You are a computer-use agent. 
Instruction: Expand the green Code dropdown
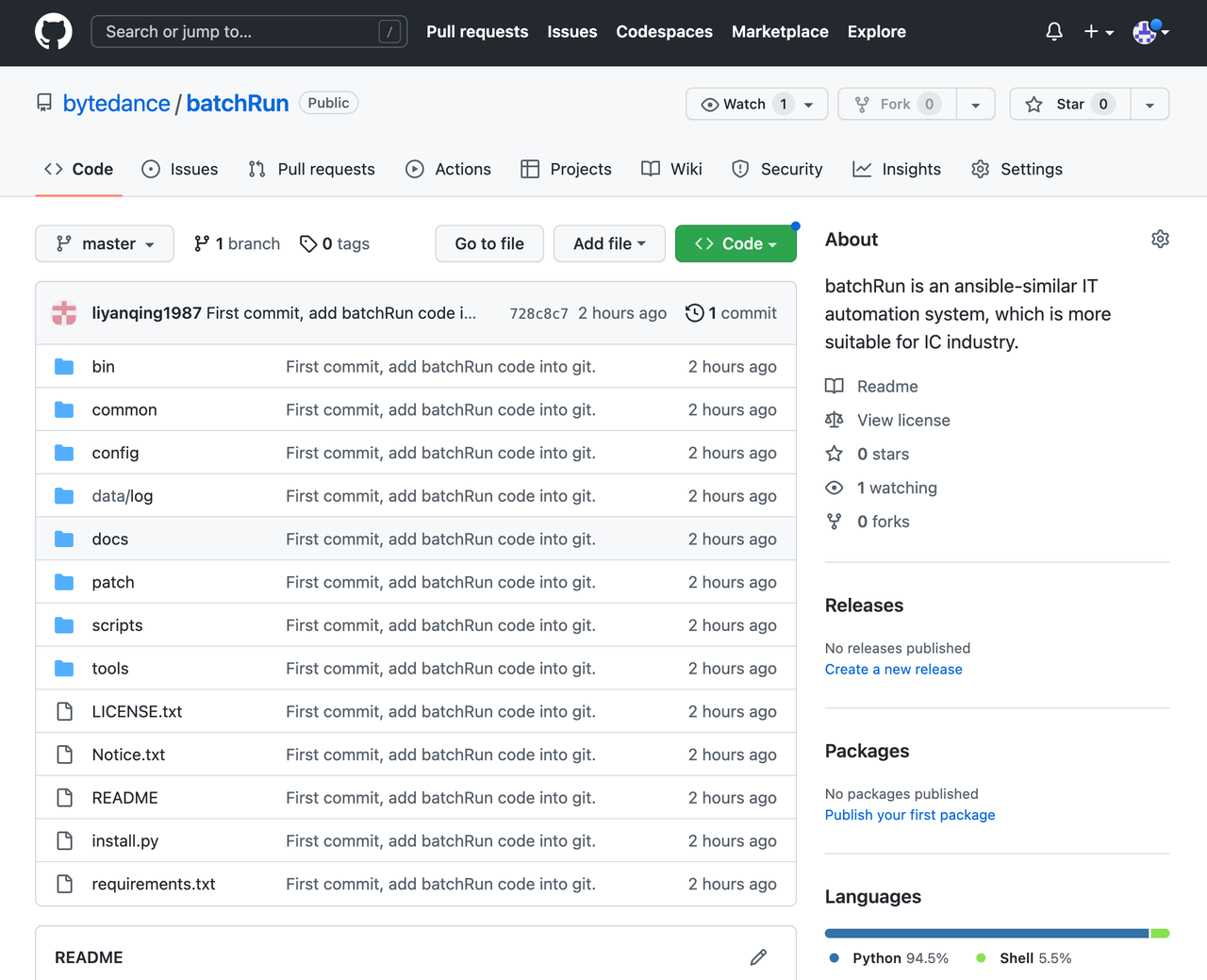pos(736,244)
